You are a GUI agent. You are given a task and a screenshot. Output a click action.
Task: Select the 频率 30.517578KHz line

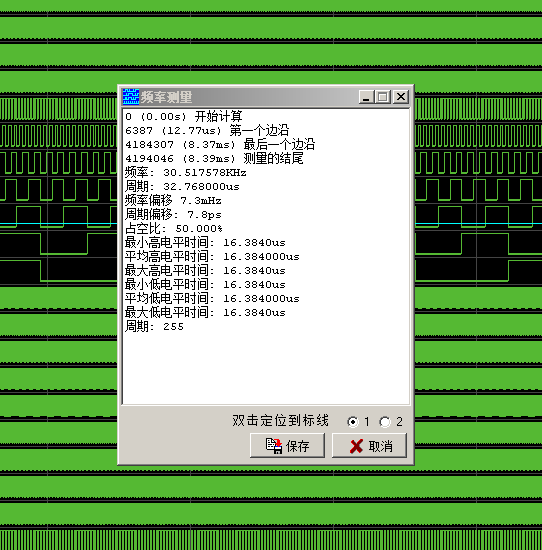coord(186,173)
